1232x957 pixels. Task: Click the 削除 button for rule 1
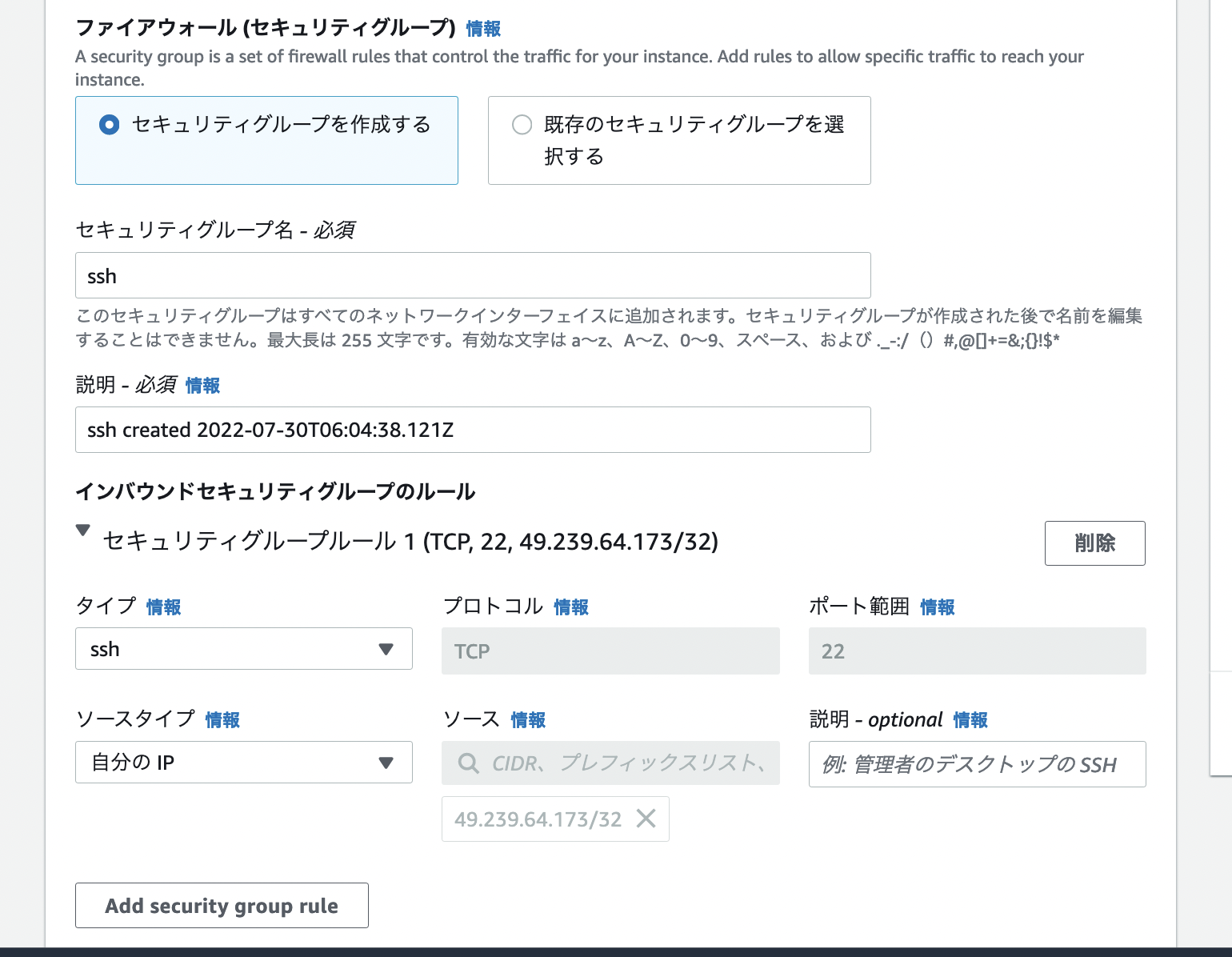pos(1094,543)
